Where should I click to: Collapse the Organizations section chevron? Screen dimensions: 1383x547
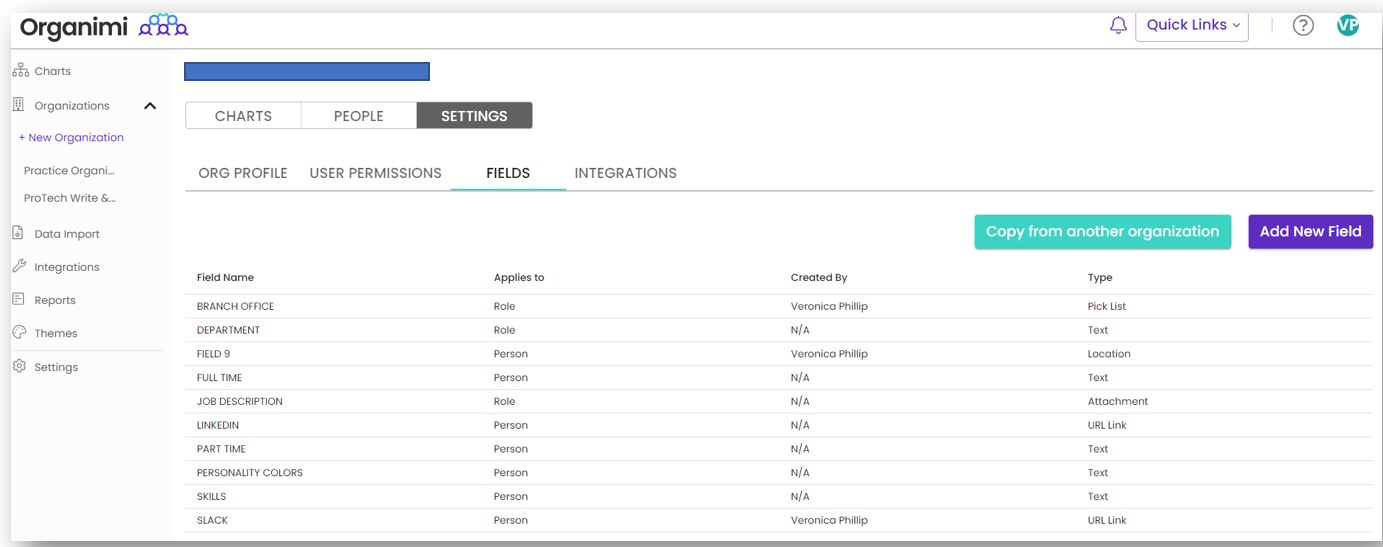click(150, 106)
